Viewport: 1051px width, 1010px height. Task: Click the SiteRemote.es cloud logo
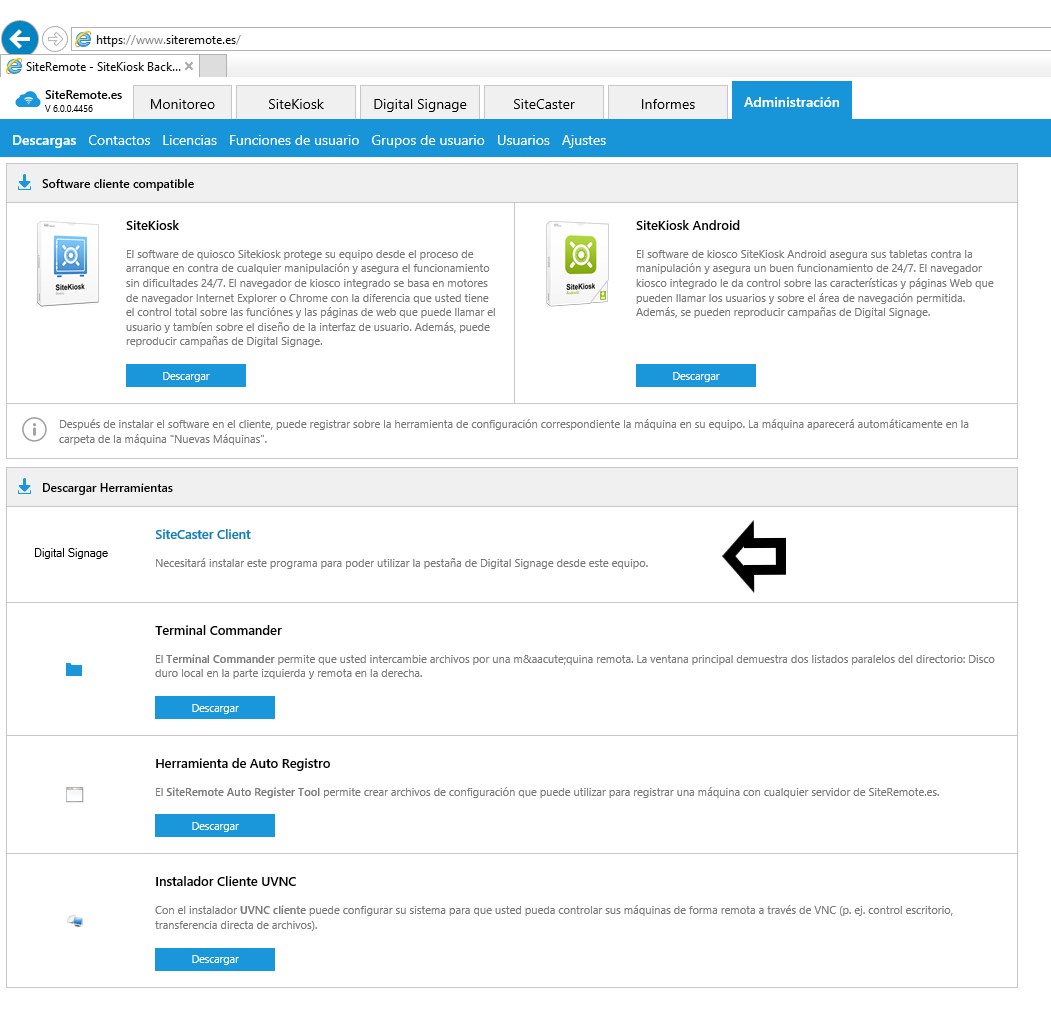coord(27,99)
